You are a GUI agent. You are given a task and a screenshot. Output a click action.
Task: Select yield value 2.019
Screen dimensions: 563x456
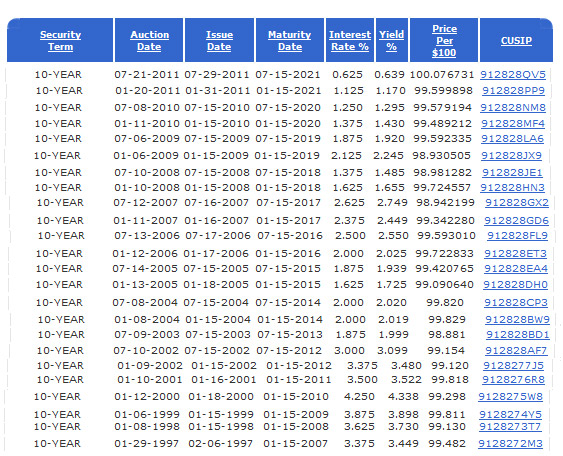(x=393, y=319)
